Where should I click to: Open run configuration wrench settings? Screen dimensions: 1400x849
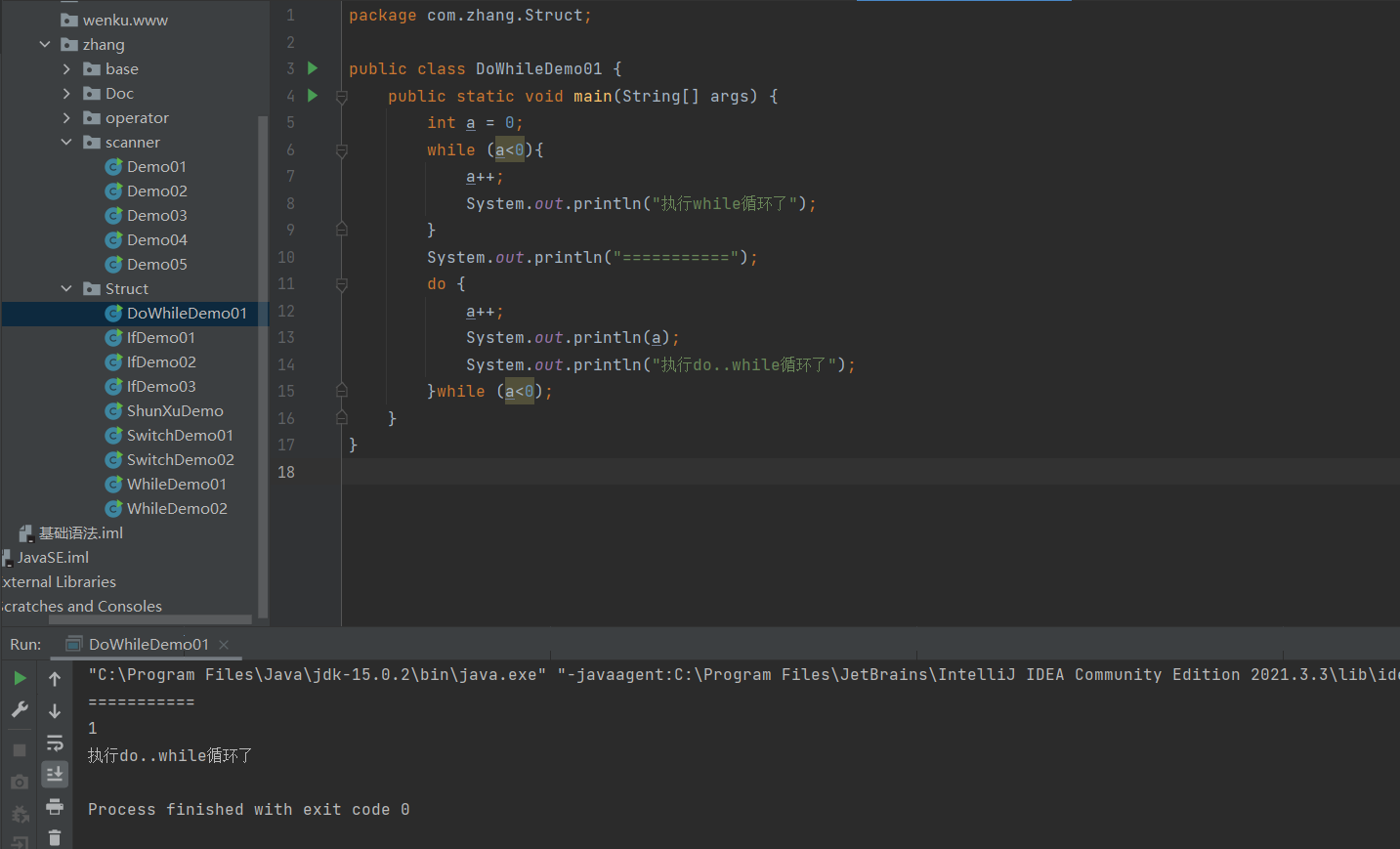[20, 710]
